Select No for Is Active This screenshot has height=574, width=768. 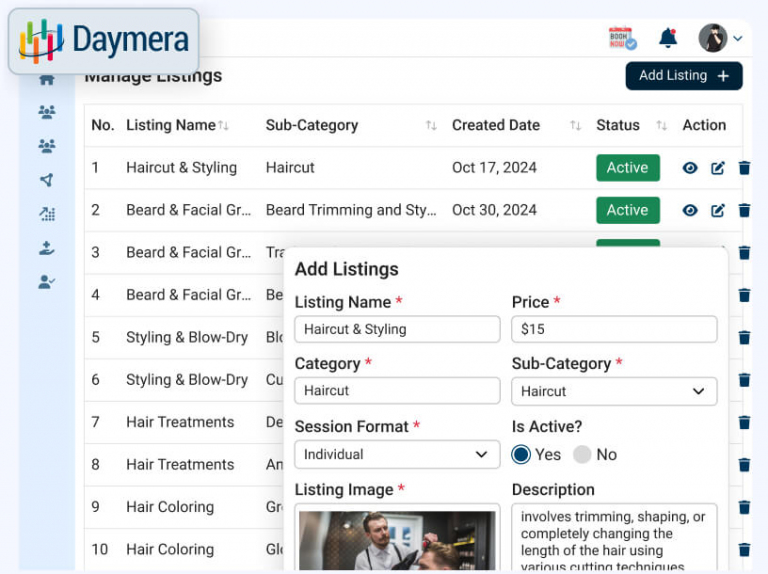[x=582, y=454]
